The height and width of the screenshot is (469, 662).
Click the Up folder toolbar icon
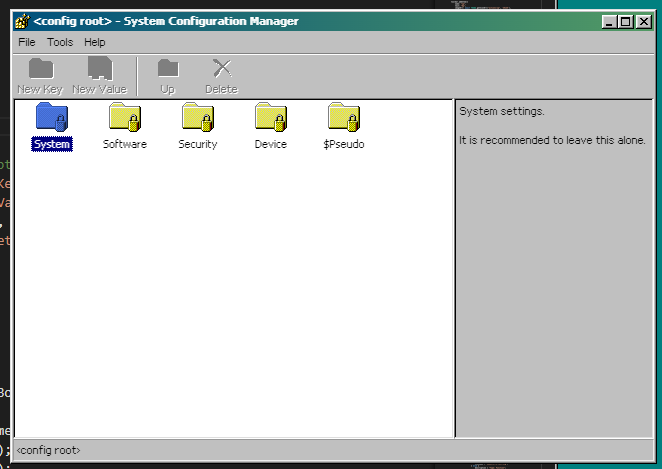pyautogui.click(x=168, y=68)
